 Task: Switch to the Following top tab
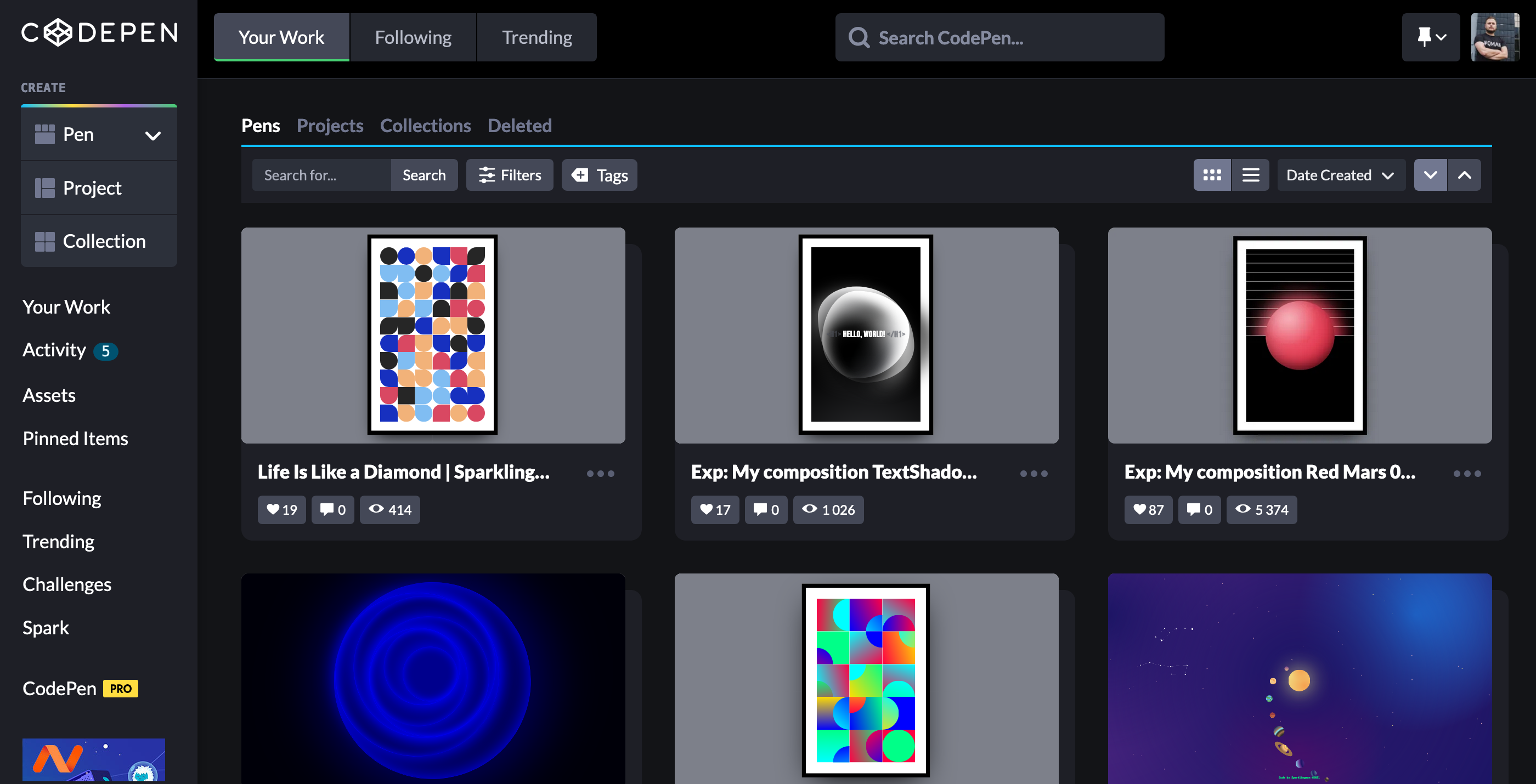click(413, 37)
